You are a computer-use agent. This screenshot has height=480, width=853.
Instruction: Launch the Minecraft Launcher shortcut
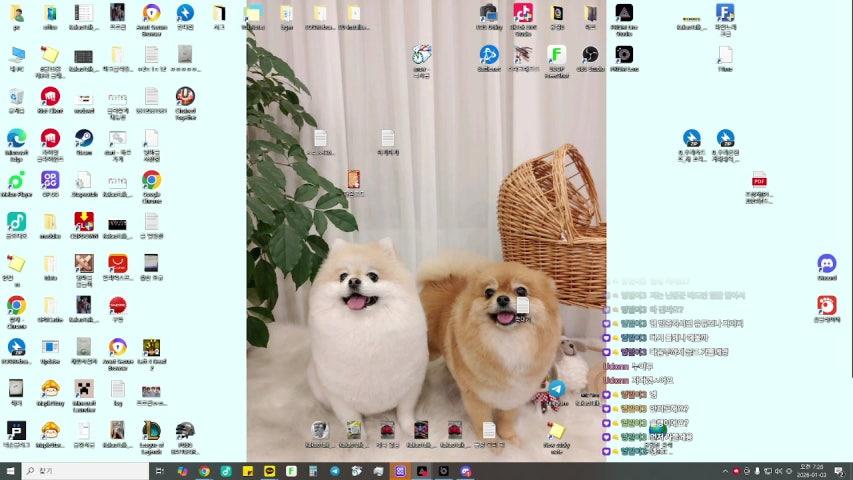coord(84,389)
